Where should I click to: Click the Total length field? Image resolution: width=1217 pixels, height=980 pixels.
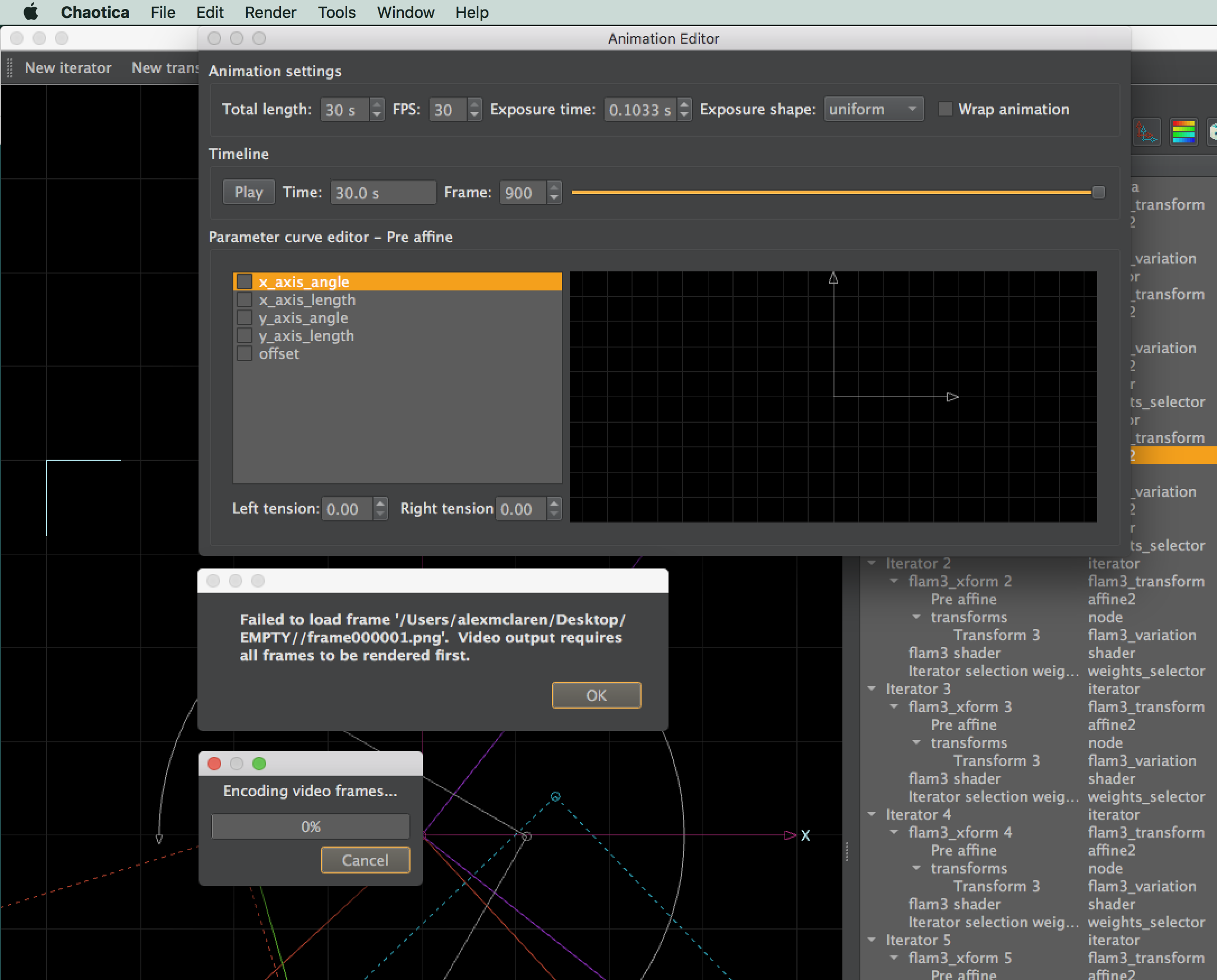[345, 109]
